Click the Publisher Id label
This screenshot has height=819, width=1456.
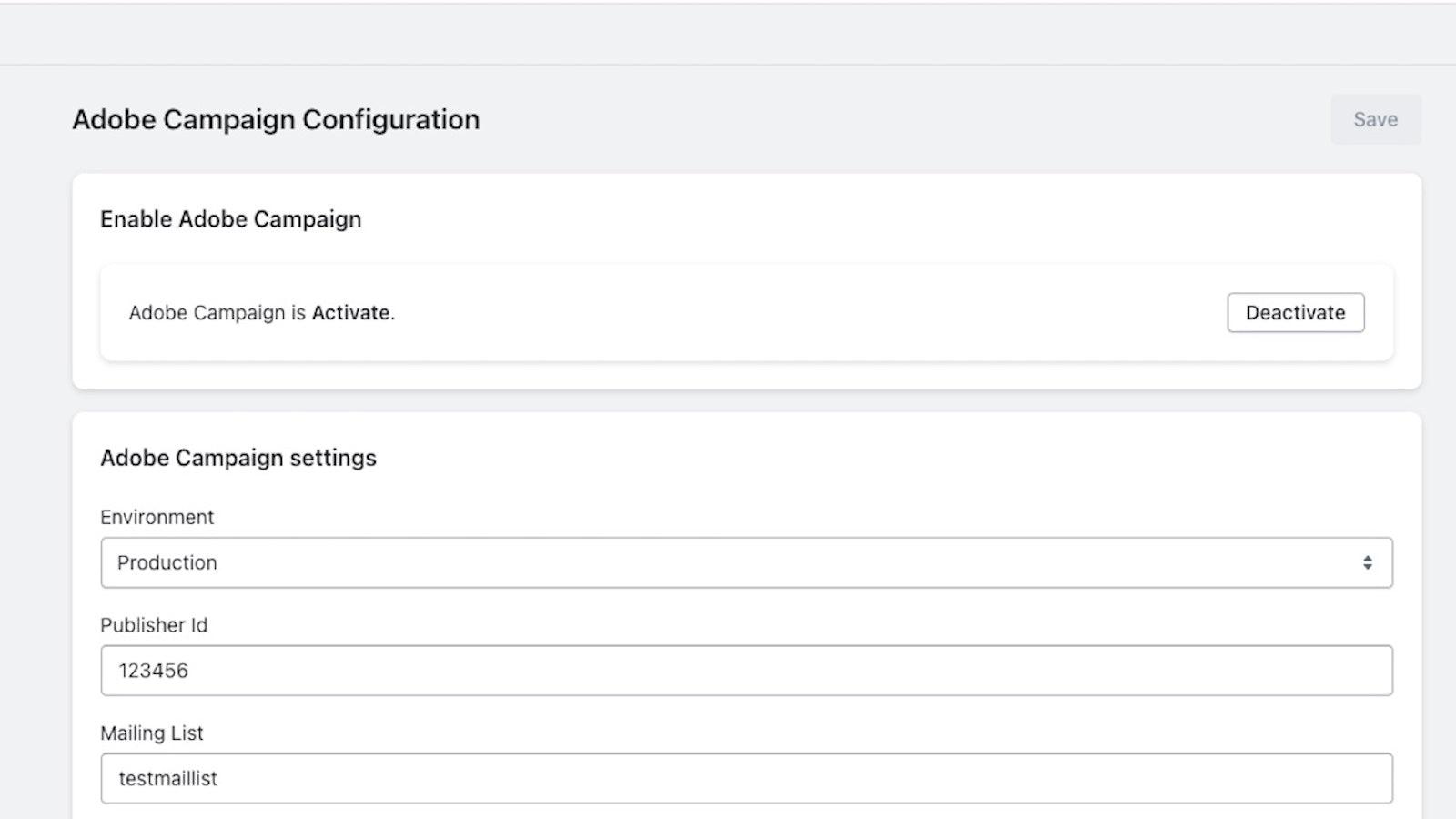coord(154,625)
